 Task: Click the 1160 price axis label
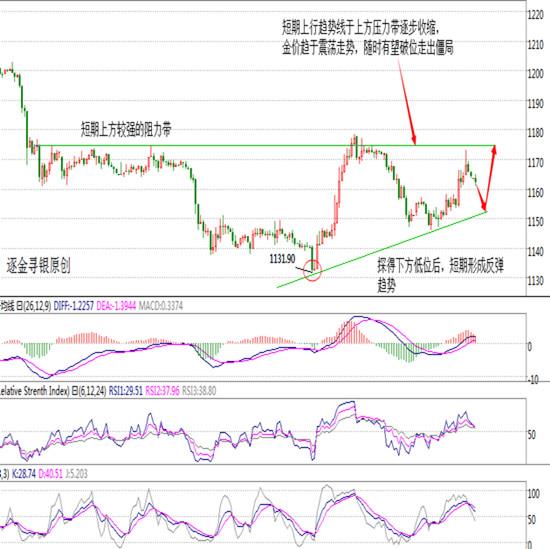536,192
